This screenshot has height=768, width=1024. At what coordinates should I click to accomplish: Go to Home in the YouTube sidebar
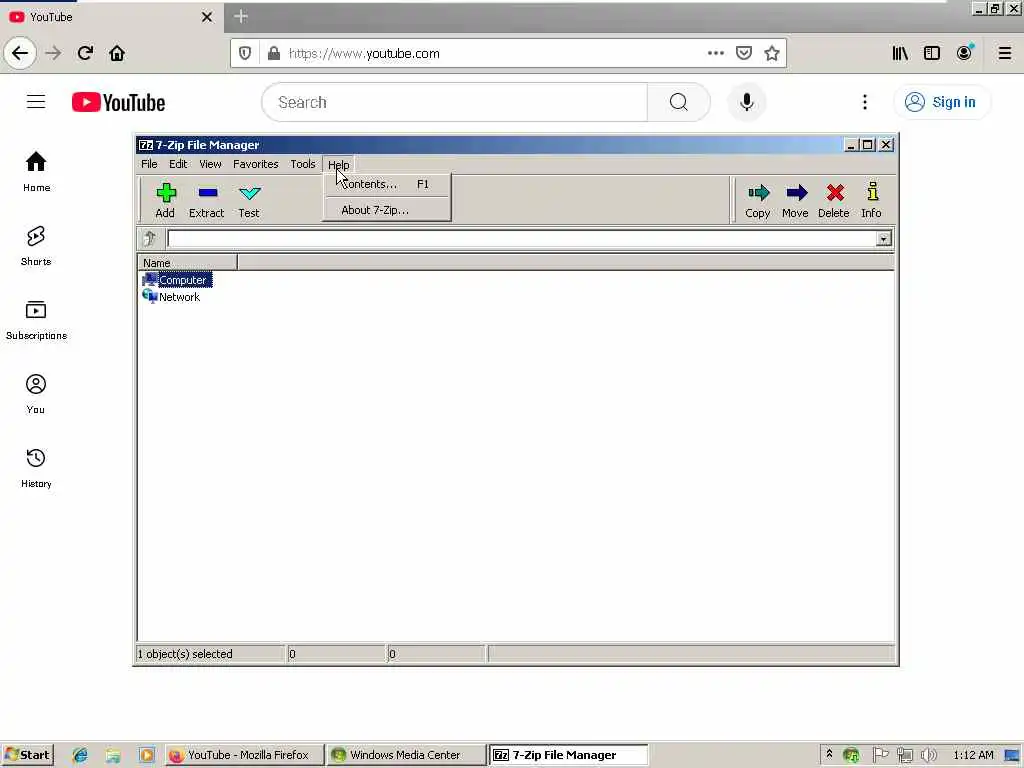[36, 172]
